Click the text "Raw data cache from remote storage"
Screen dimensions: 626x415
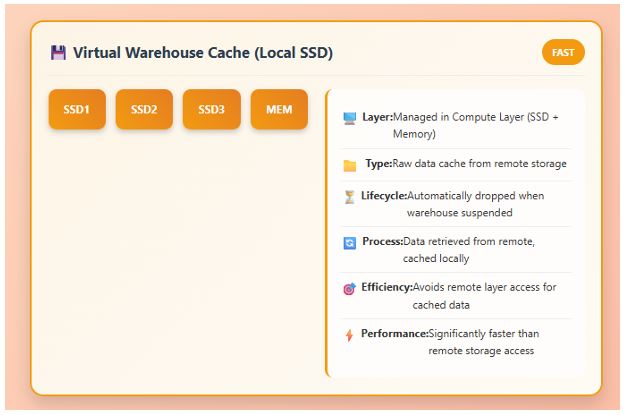tap(480, 163)
